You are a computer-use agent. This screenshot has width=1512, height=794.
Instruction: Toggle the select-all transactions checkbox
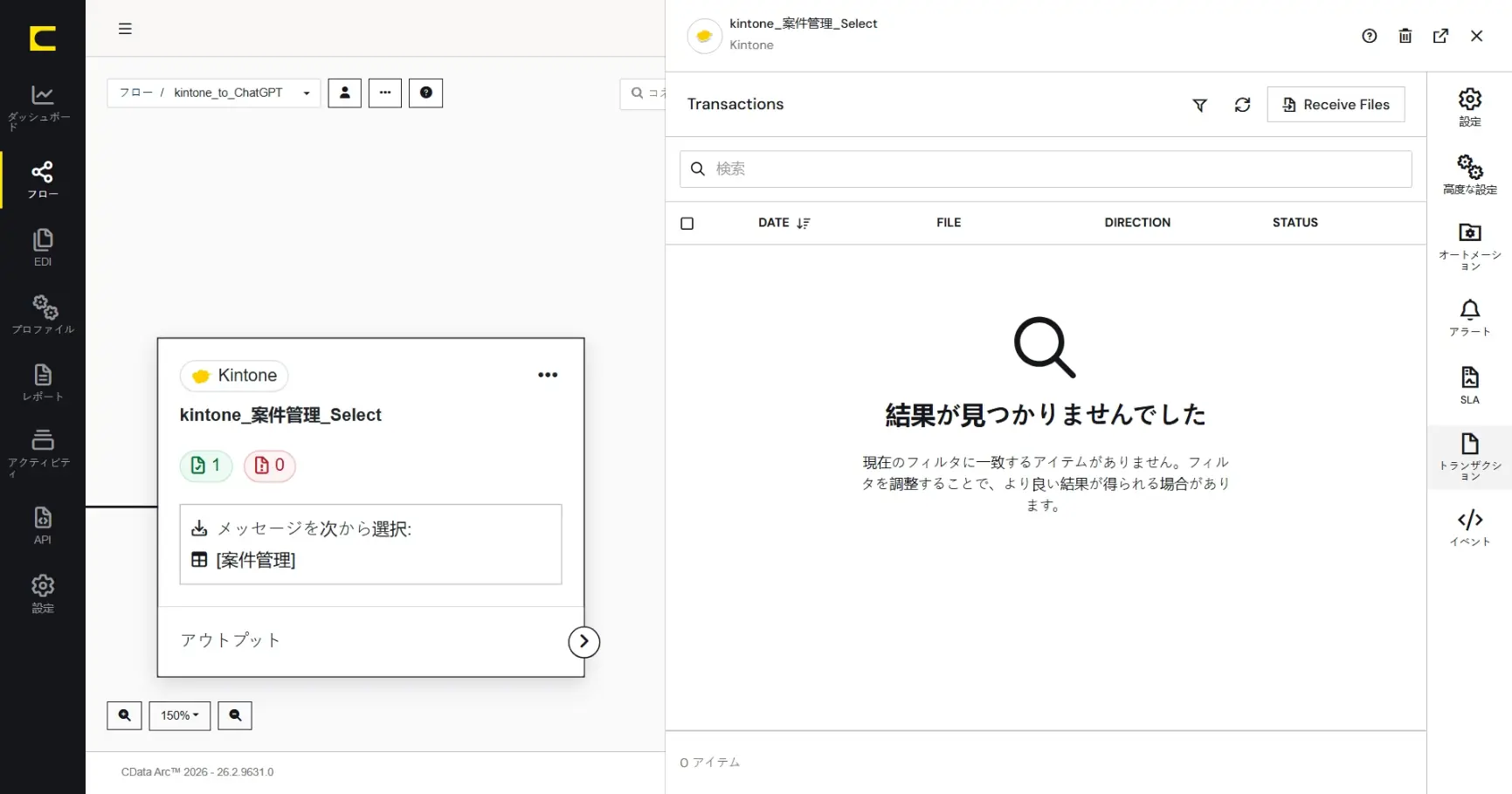[687, 224]
